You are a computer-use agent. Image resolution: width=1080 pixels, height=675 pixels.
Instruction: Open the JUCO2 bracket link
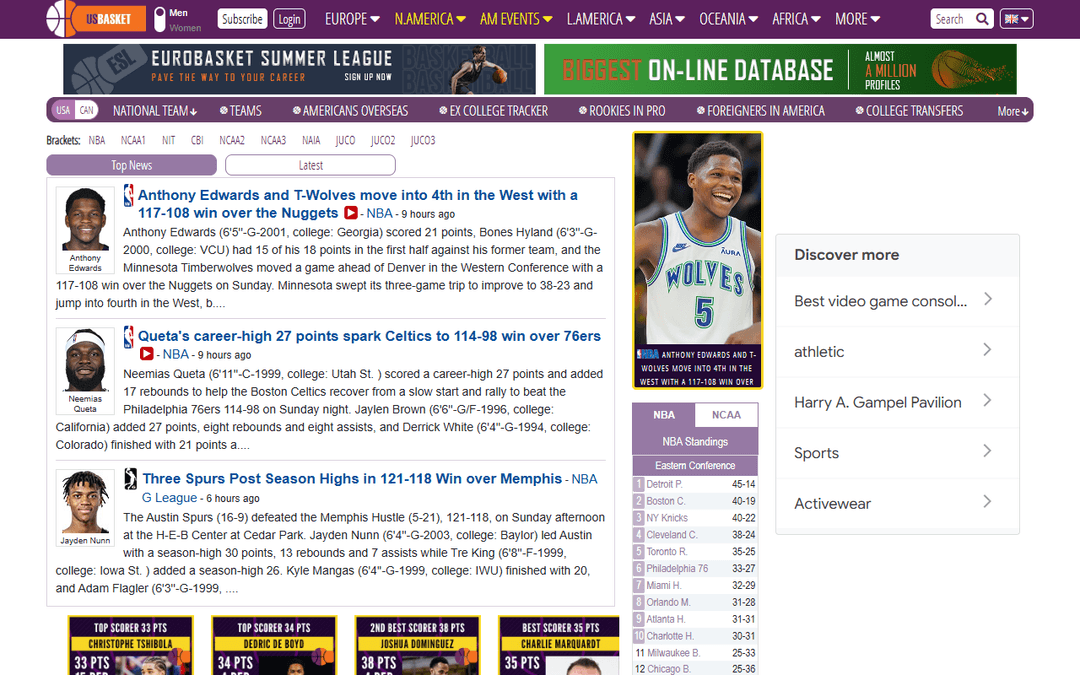point(383,141)
